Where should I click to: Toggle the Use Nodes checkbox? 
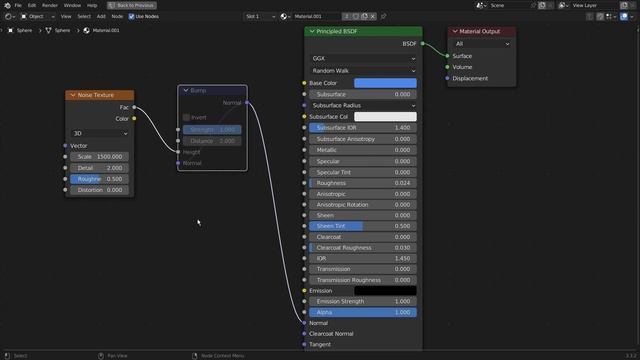(x=131, y=16)
